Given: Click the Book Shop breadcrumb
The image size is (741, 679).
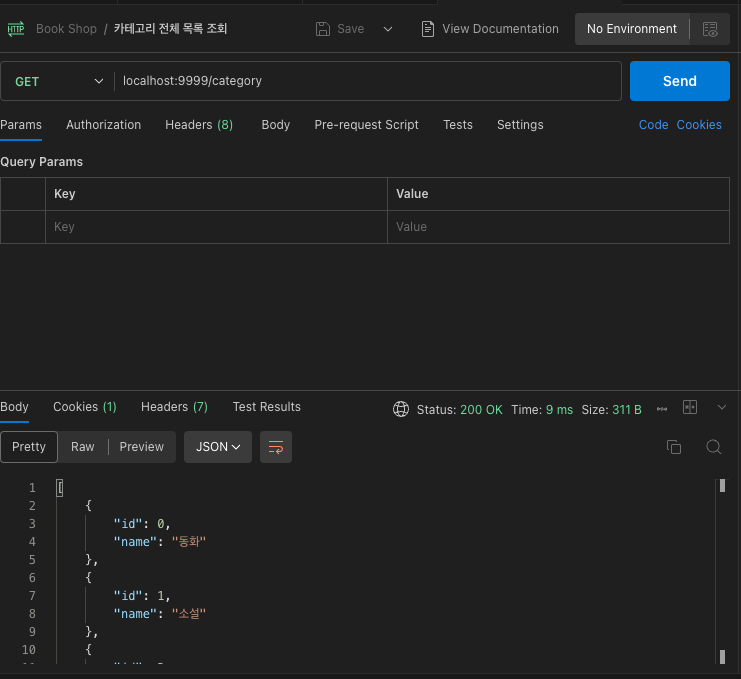Looking at the screenshot, I should point(66,29).
